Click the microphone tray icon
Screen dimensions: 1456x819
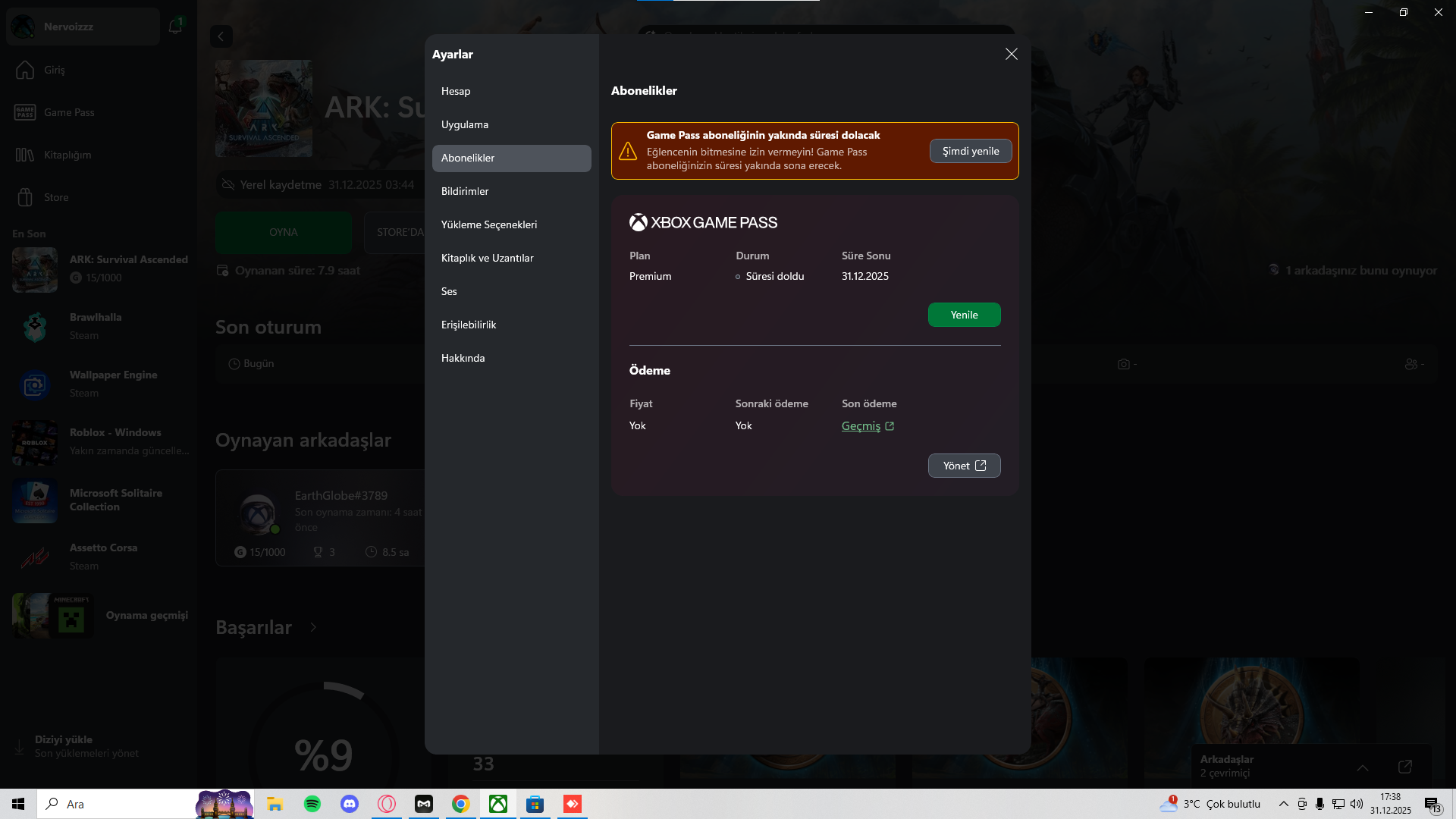click(1320, 804)
